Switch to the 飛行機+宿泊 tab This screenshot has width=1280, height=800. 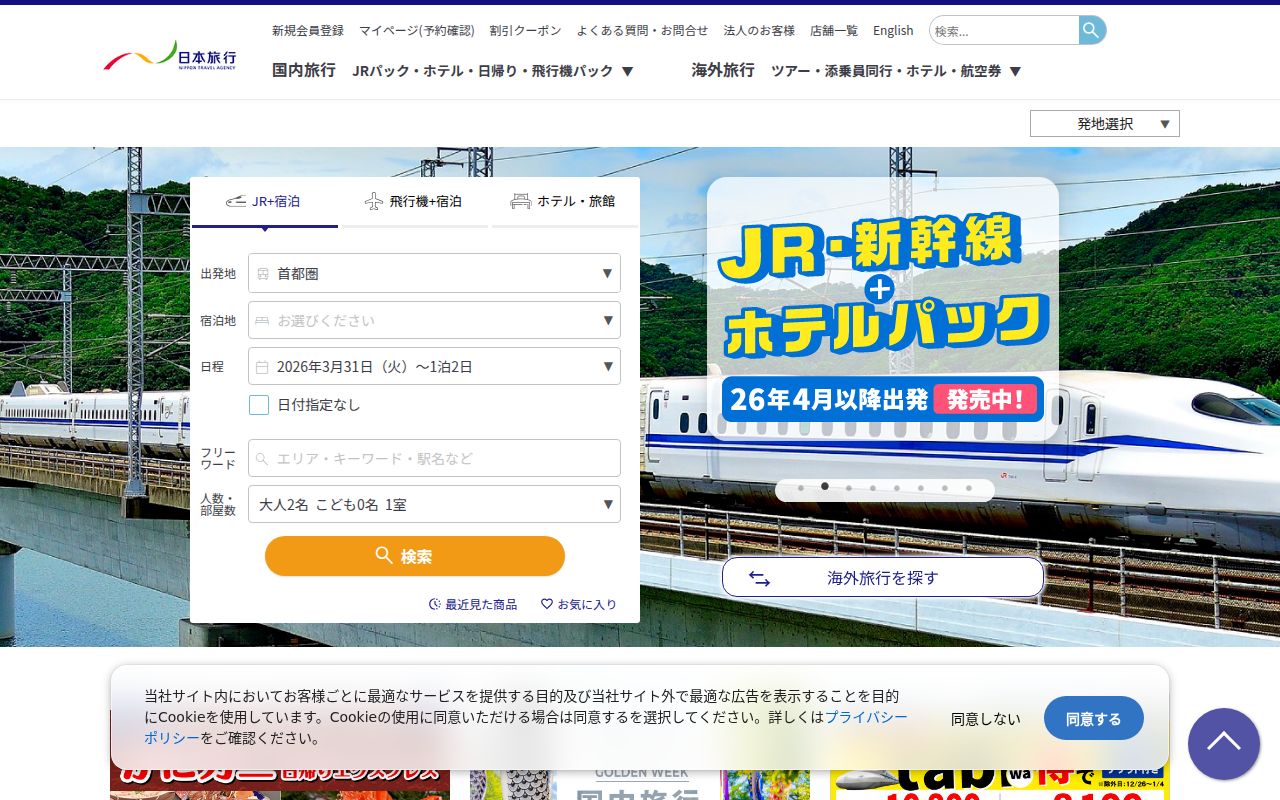(x=414, y=202)
